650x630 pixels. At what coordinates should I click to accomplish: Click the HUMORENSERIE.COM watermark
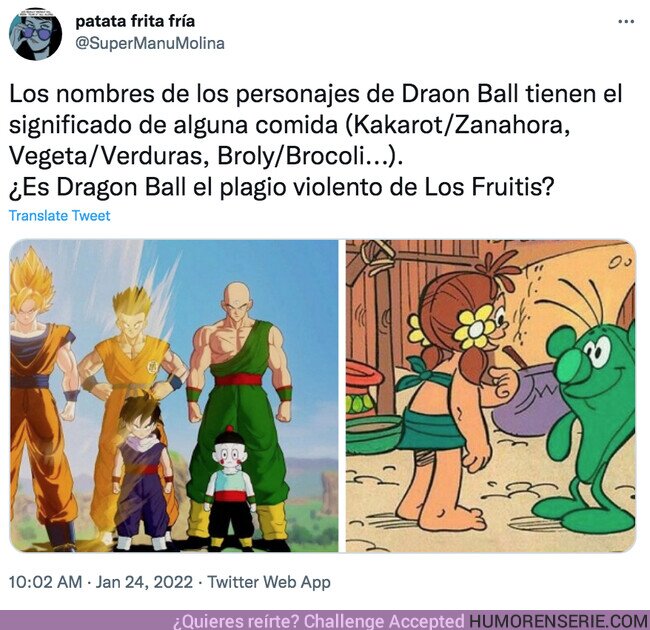pyautogui.click(x=558, y=621)
